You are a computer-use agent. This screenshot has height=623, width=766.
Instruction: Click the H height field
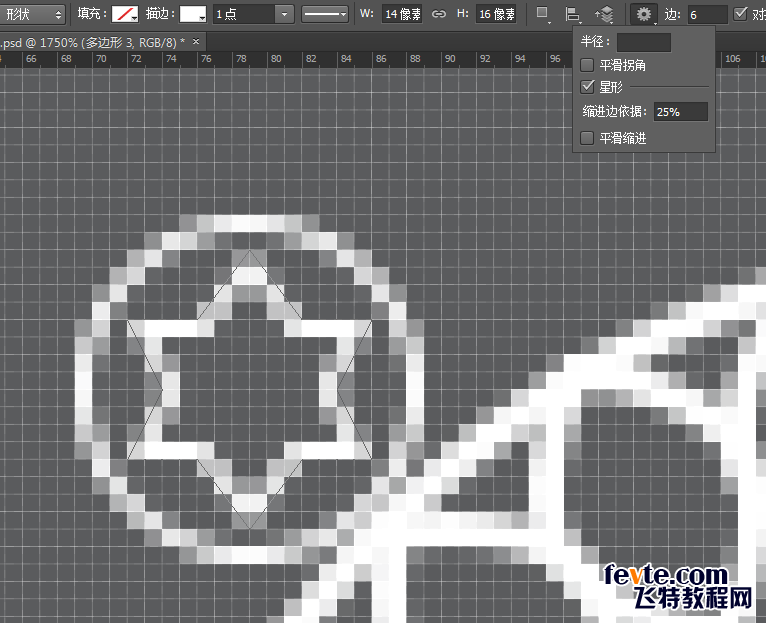tap(496, 14)
